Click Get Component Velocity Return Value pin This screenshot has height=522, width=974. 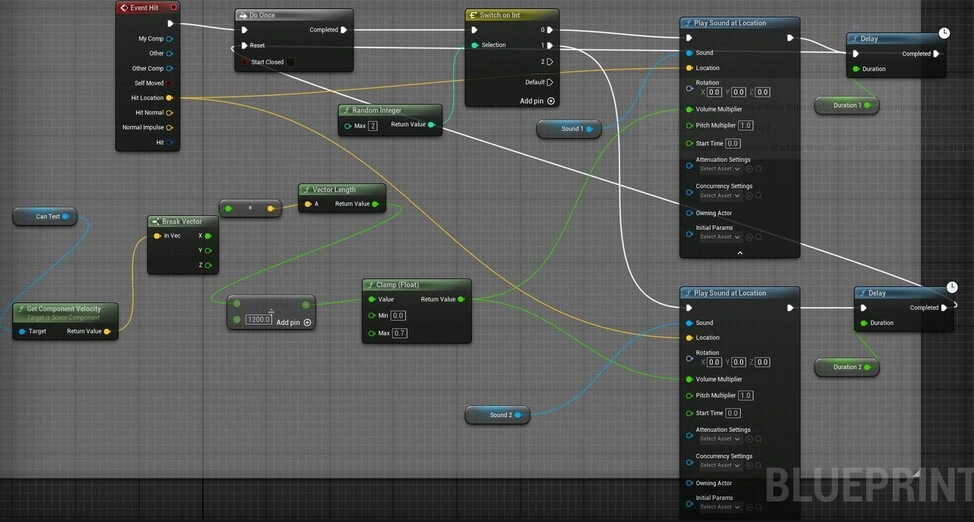pyautogui.click(x=107, y=331)
